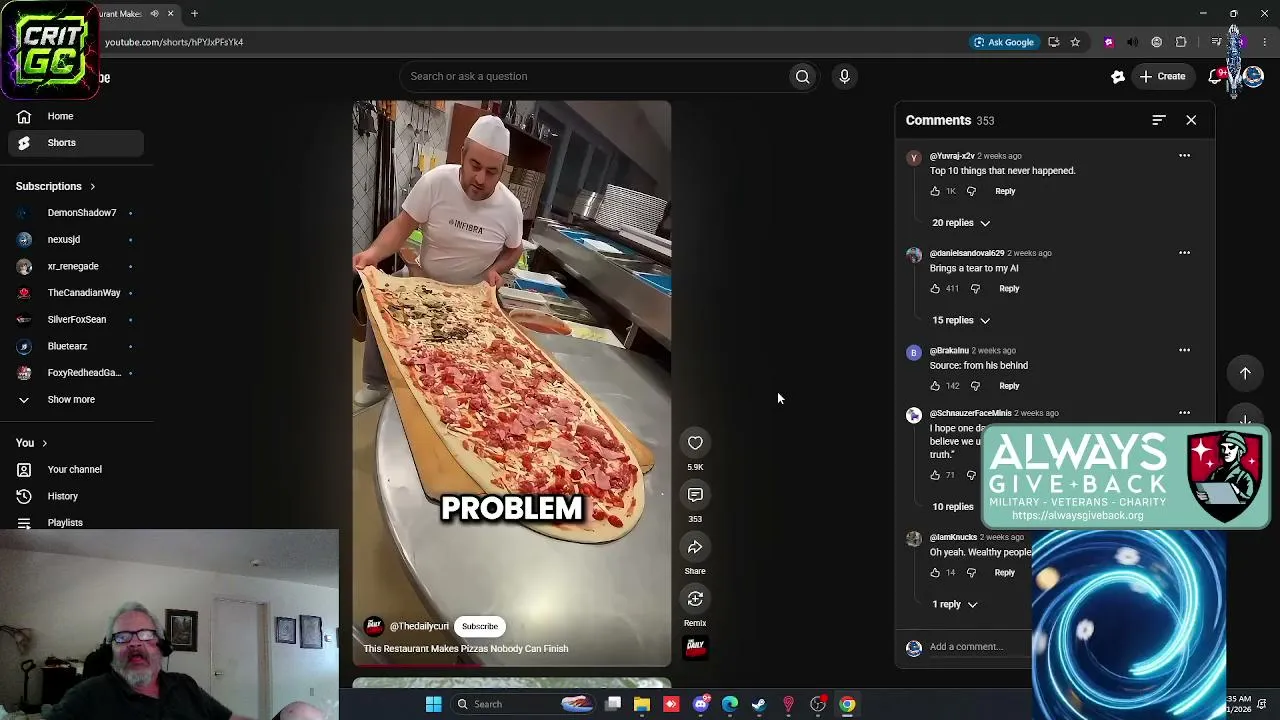Close the Comments panel
Screen dimensions: 1280x720
pyautogui.click(x=1191, y=120)
